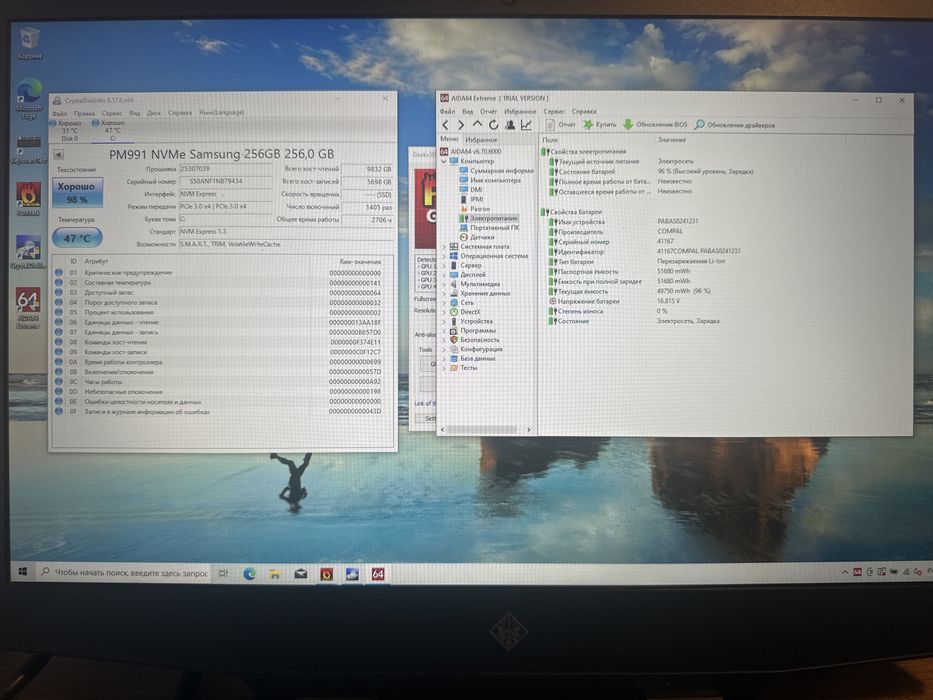Click the taskbar search box
933x700 pixels.
[x=124, y=573]
